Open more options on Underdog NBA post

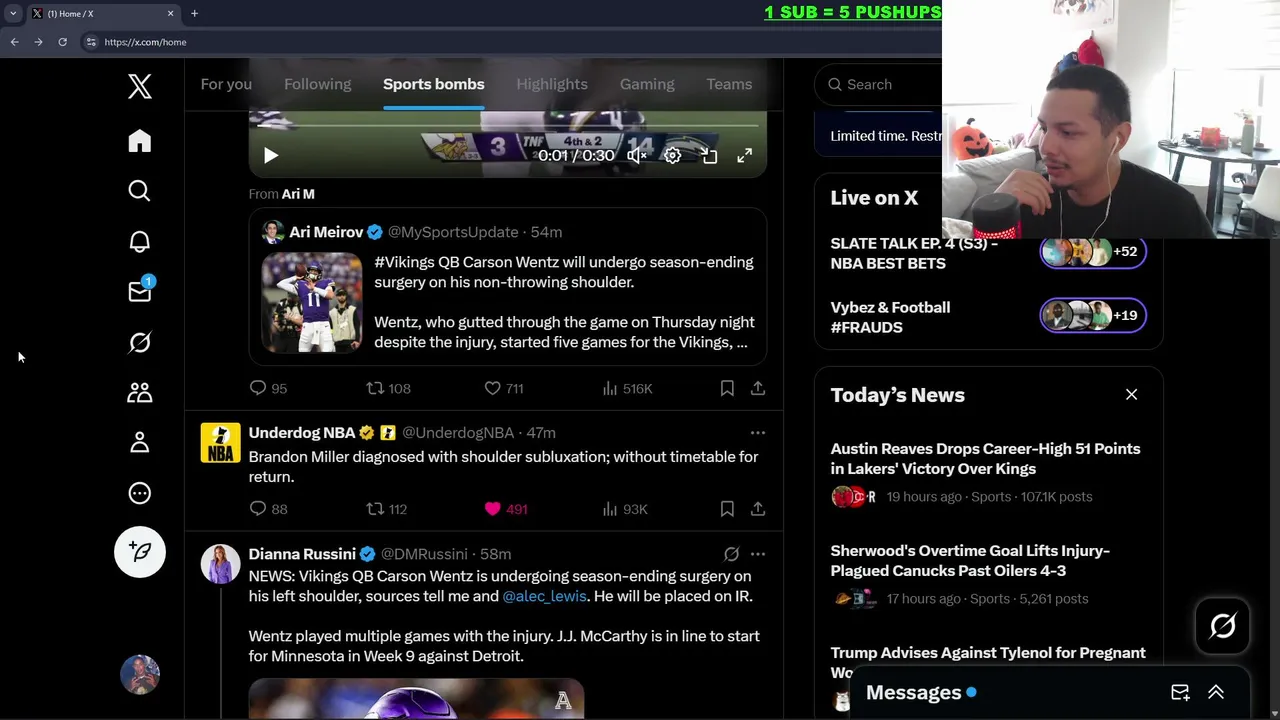(x=758, y=433)
